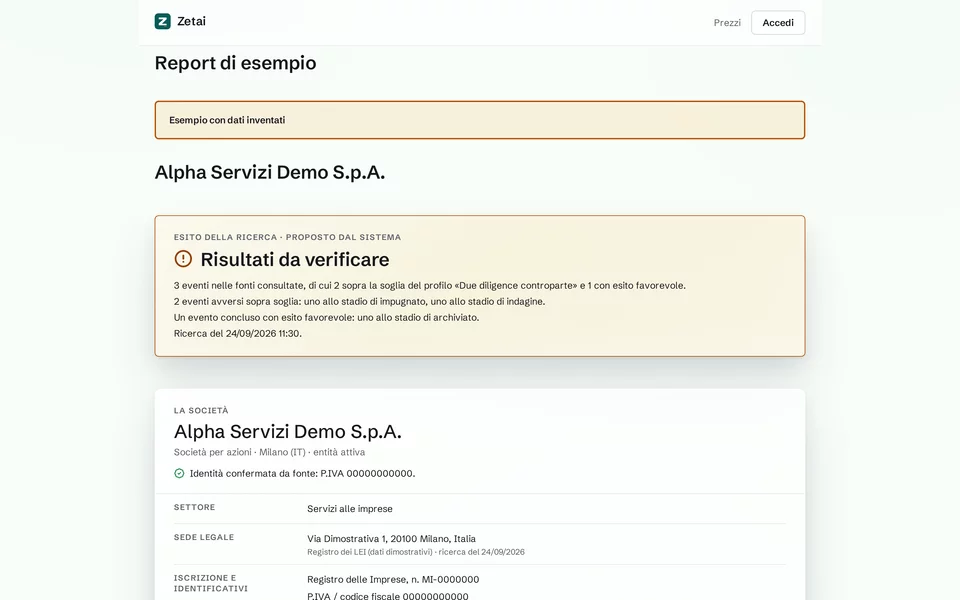
Task: Click the Report di esempio heading
Action: [235, 63]
